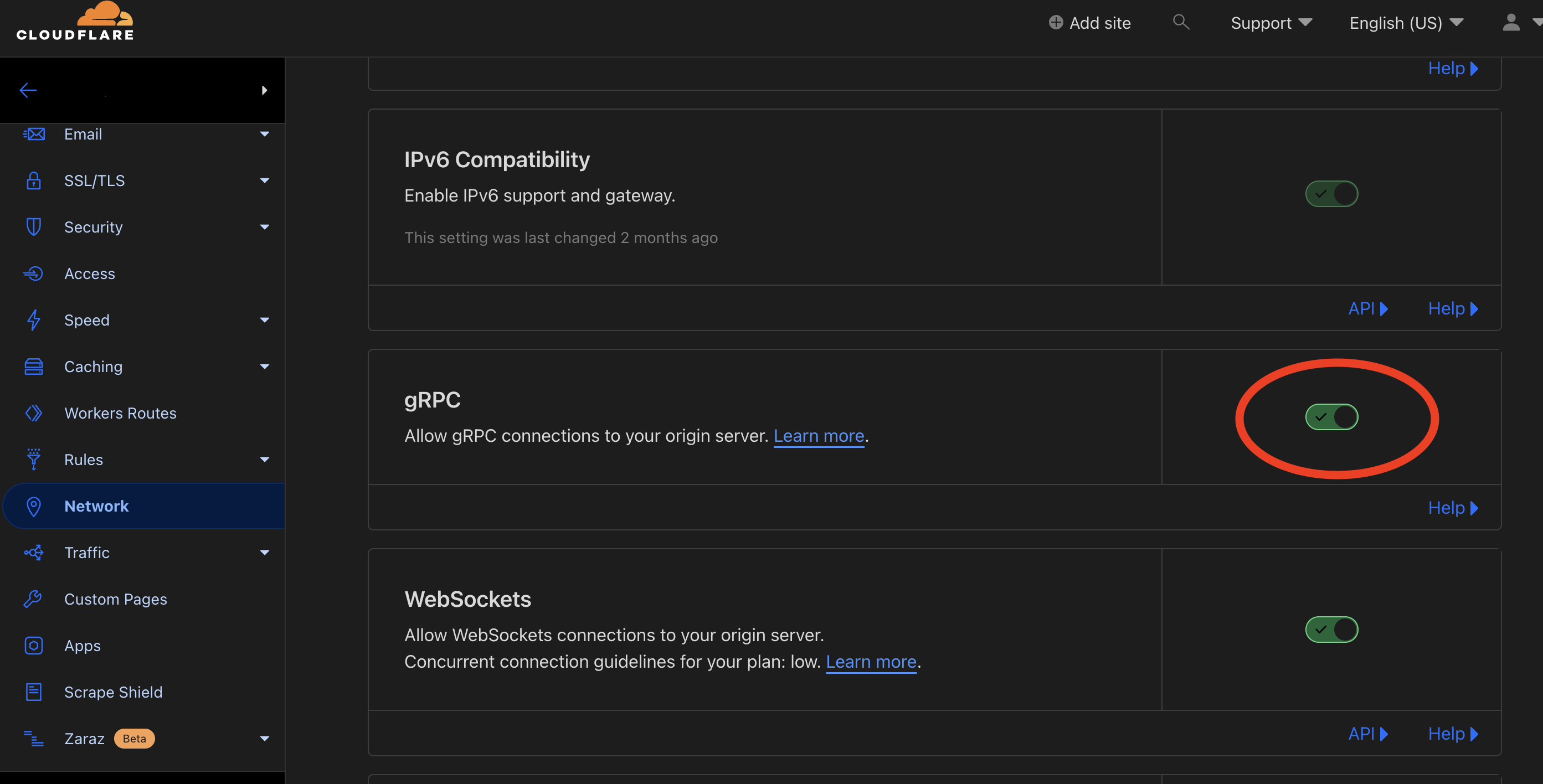The image size is (1543, 784).
Task: Select Network in the sidebar
Action: (96, 506)
